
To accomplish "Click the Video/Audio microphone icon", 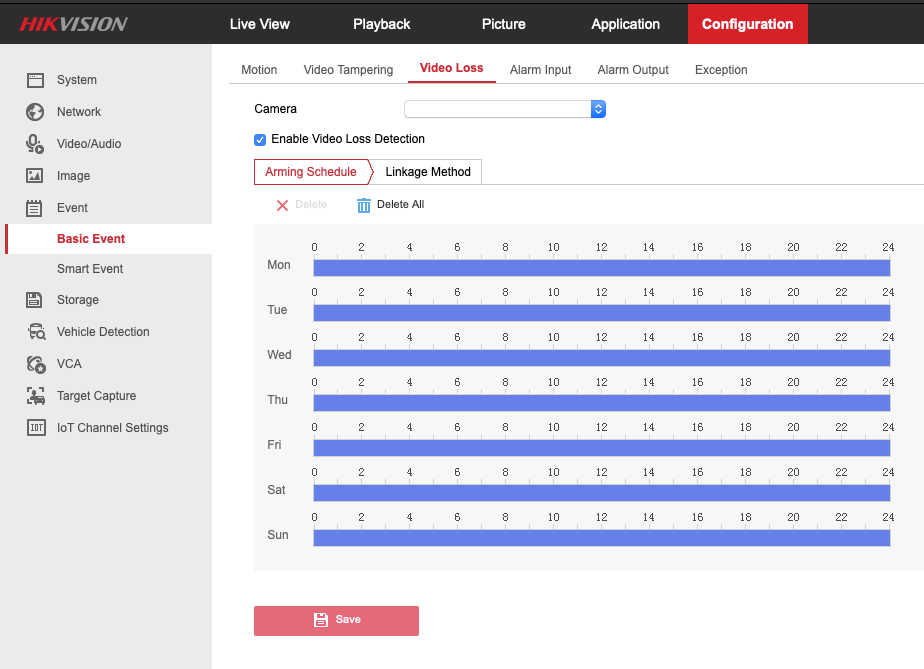I will tap(35, 144).
